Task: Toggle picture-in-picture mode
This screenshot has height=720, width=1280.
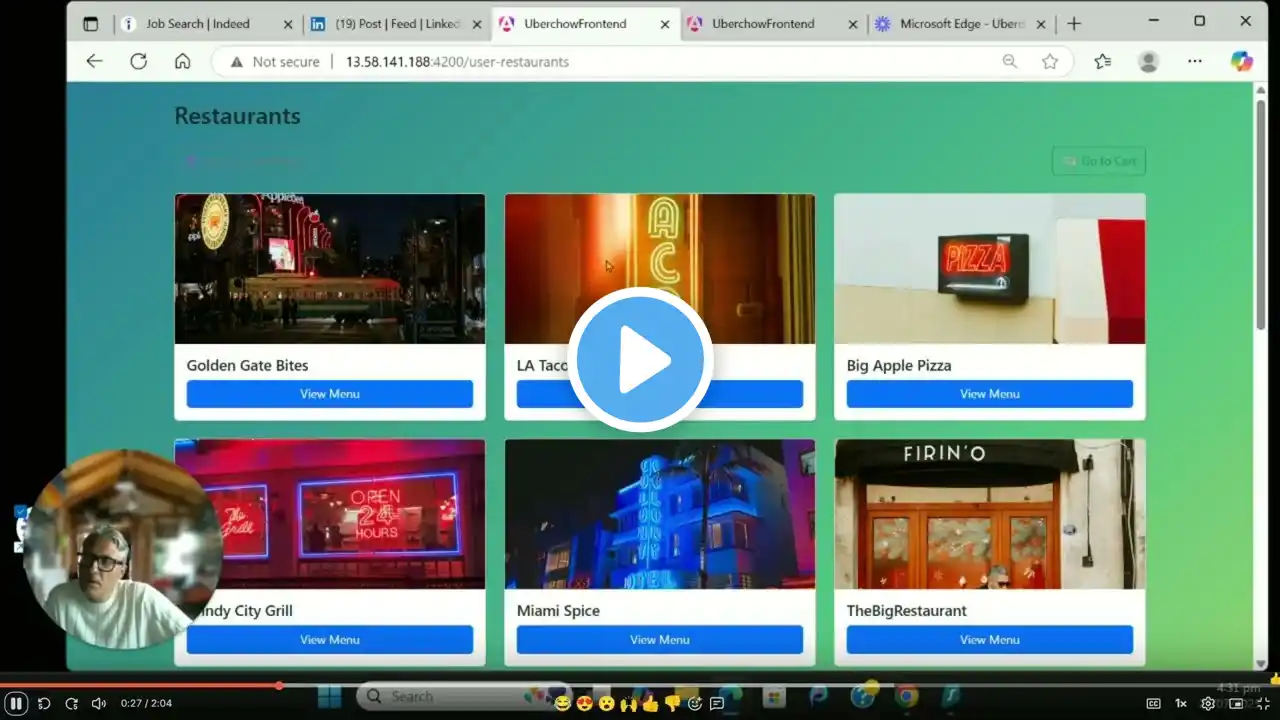Action: pos(1236,703)
